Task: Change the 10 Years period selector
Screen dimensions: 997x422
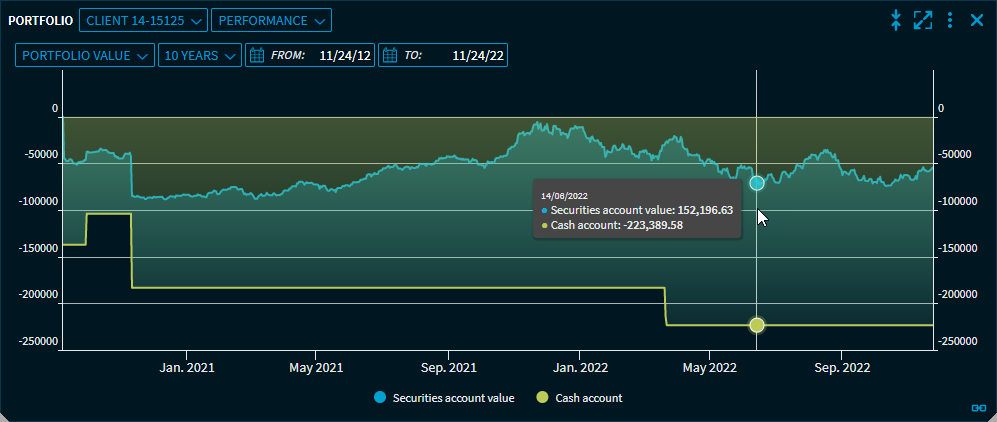Action: tap(200, 56)
